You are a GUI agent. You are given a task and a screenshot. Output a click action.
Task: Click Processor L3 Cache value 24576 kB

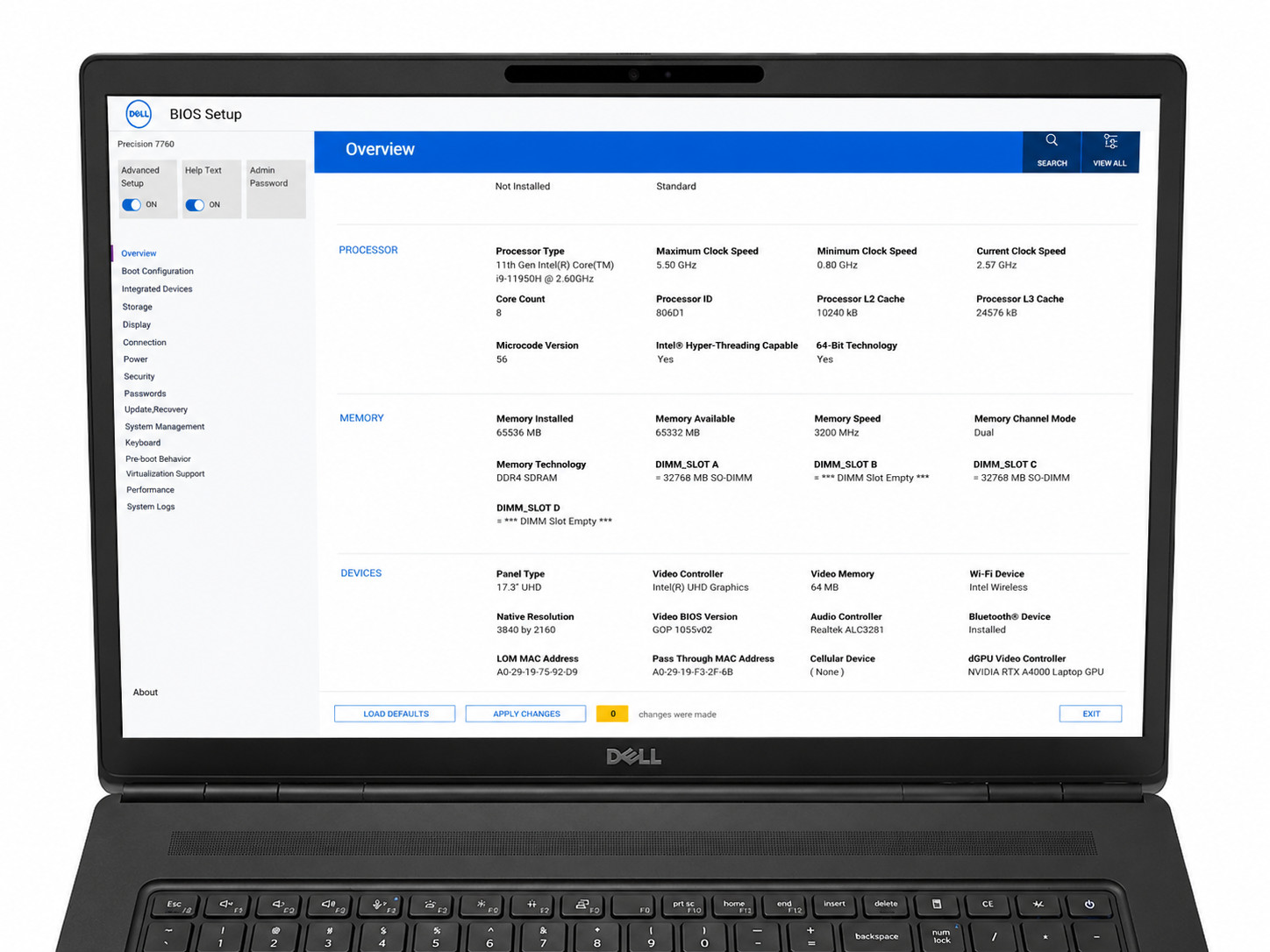(x=996, y=313)
